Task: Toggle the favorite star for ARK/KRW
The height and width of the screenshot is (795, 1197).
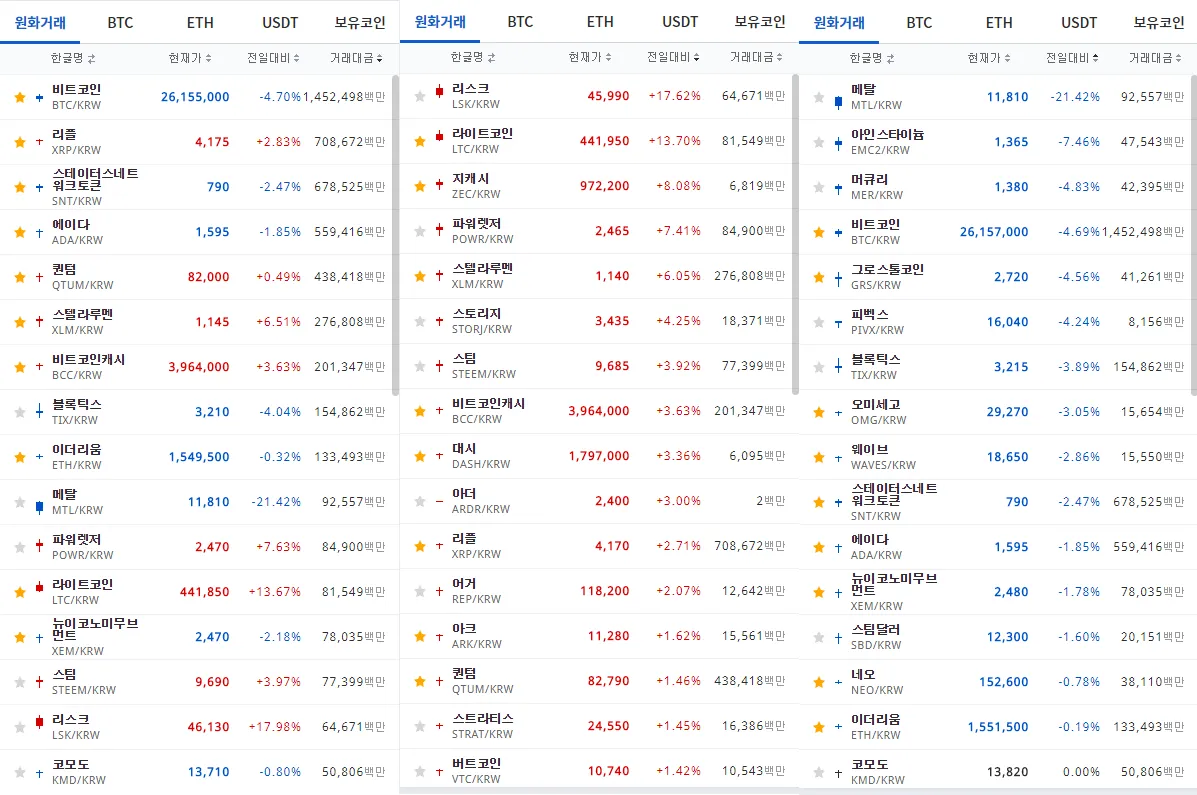Action: (x=420, y=636)
